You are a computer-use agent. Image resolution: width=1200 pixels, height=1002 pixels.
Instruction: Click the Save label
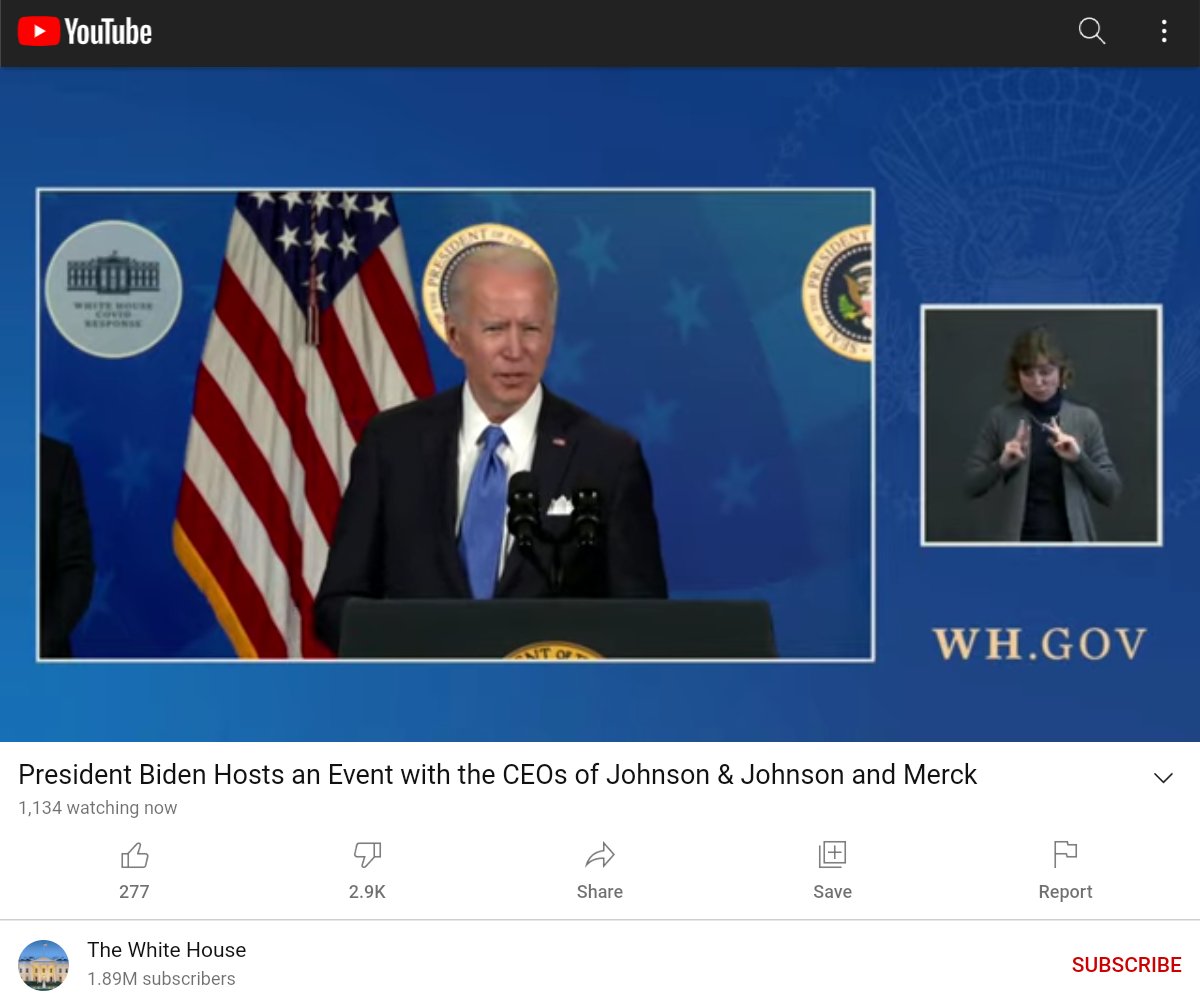pyautogui.click(x=832, y=892)
